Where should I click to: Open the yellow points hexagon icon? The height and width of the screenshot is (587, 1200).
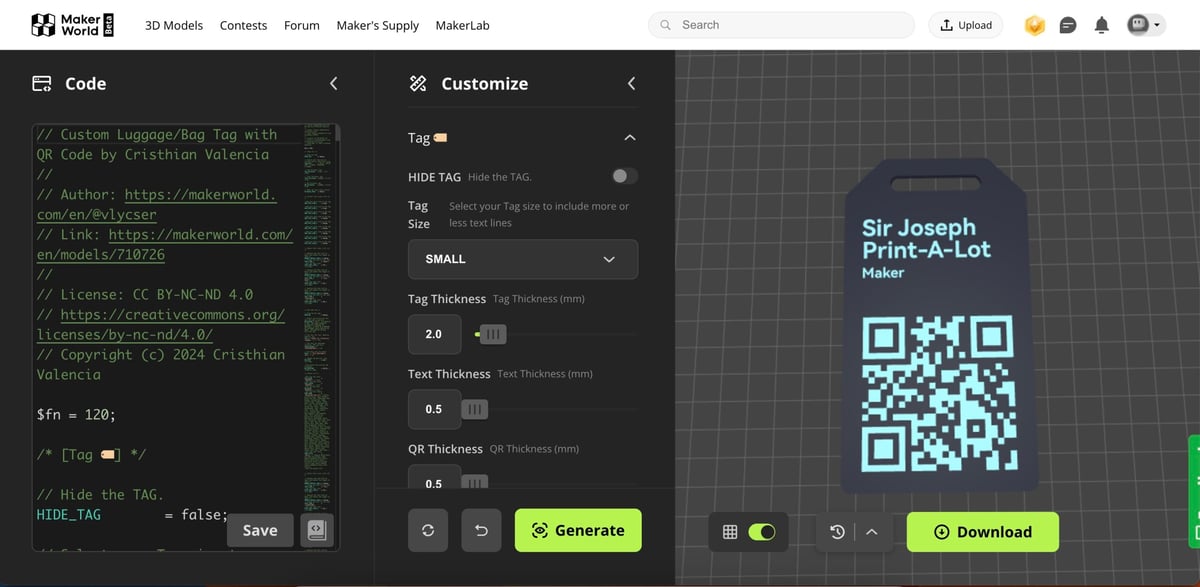(x=1035, y=25)
